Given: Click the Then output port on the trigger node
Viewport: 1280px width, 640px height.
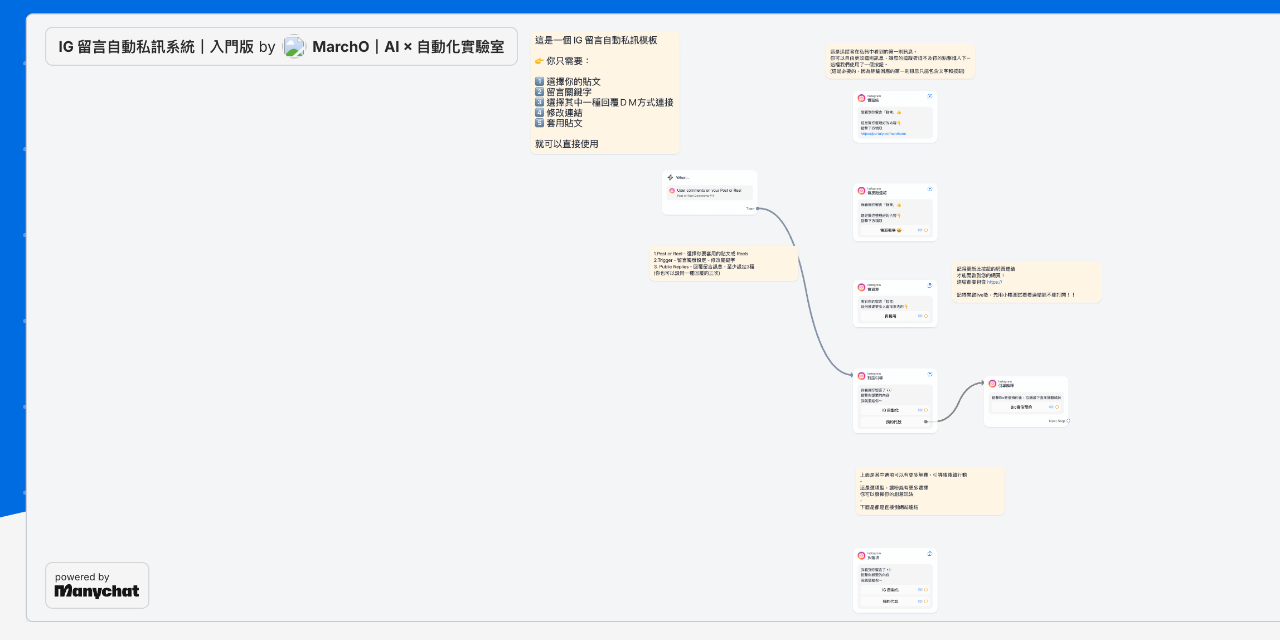Looking at the screenshot, I should click(758, 209).
